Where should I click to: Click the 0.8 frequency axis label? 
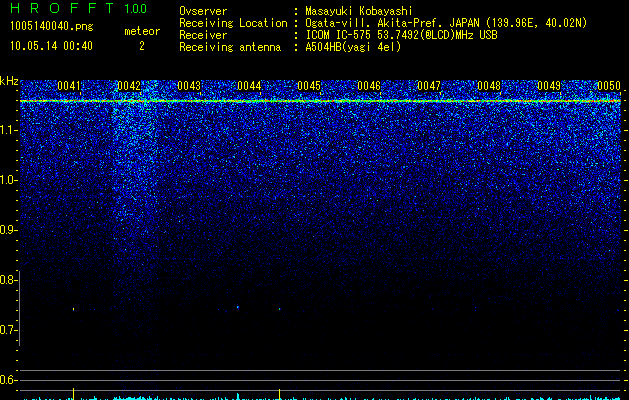tap(8, 280)
